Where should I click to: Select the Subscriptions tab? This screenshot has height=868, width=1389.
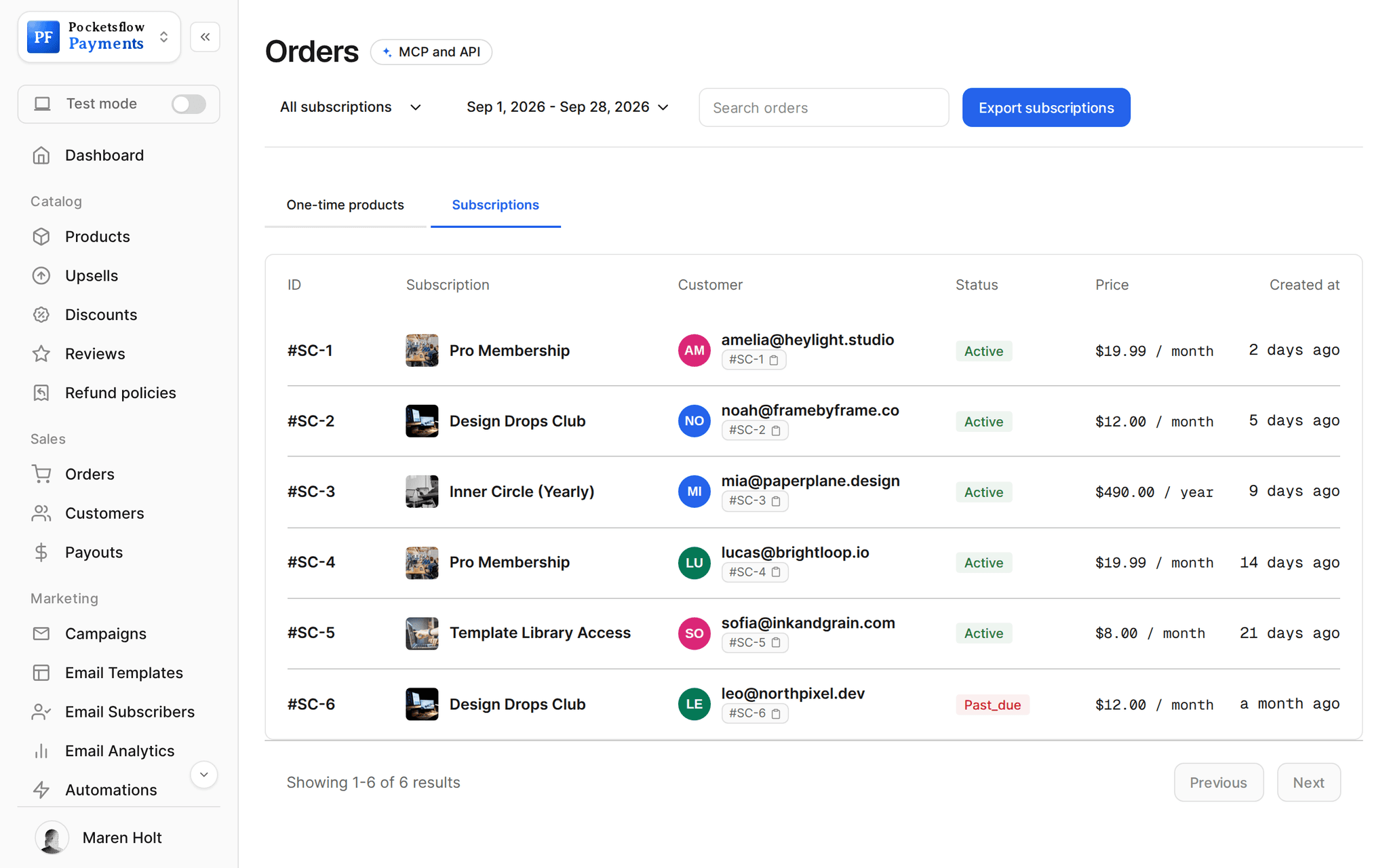tap(496, 205)
